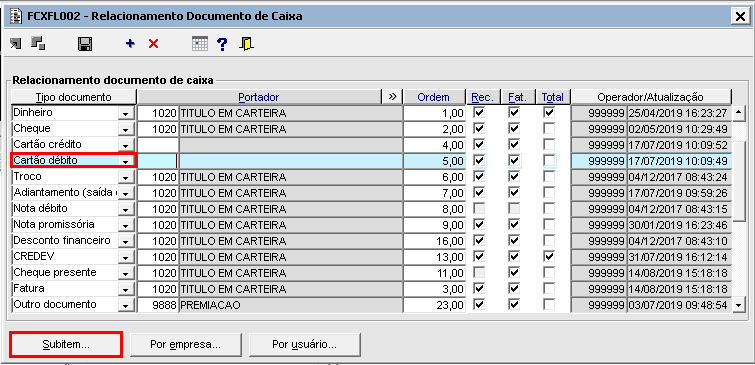
Task: Toggle Fat. checkbox for Troco row
Action: (x=514, y=177)
